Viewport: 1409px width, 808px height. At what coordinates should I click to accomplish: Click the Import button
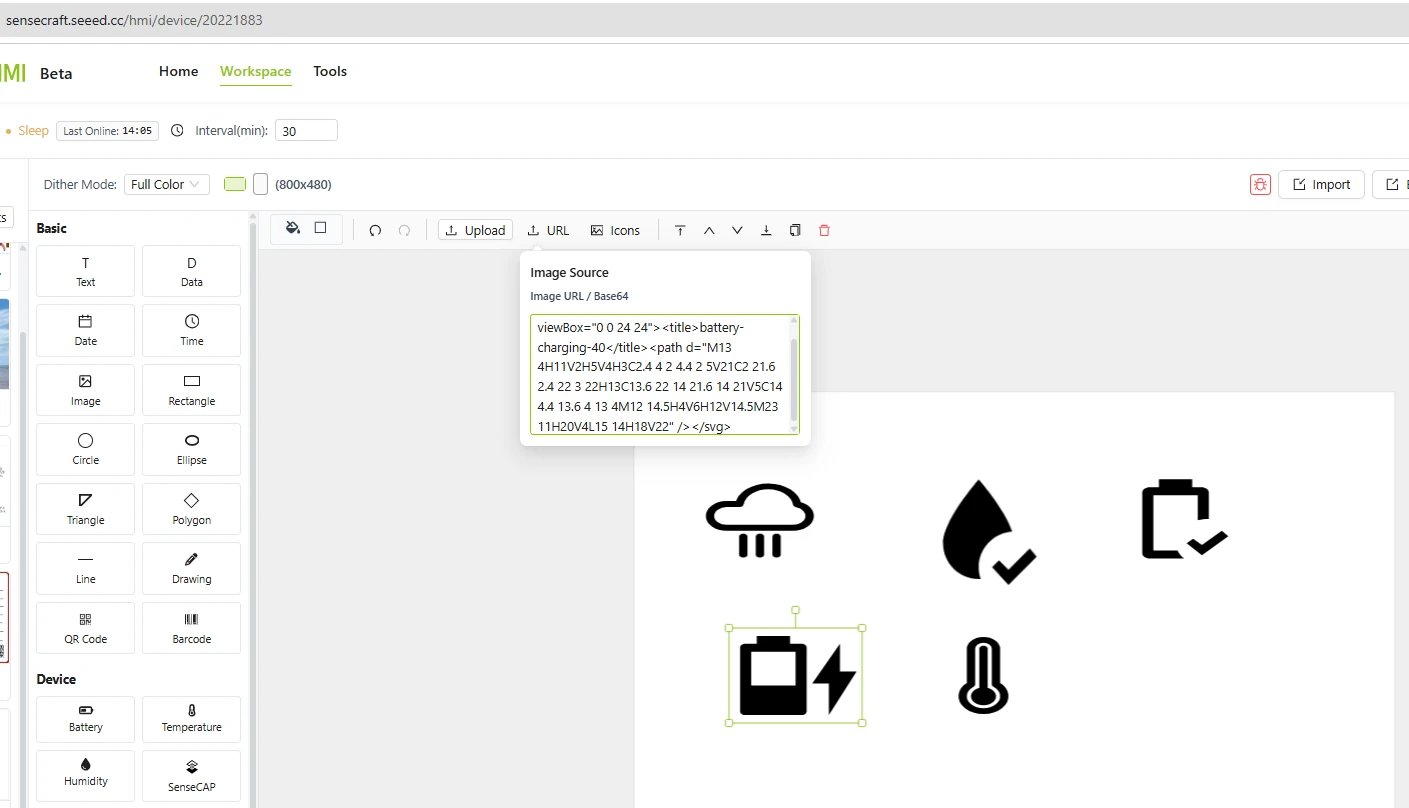1321,184
